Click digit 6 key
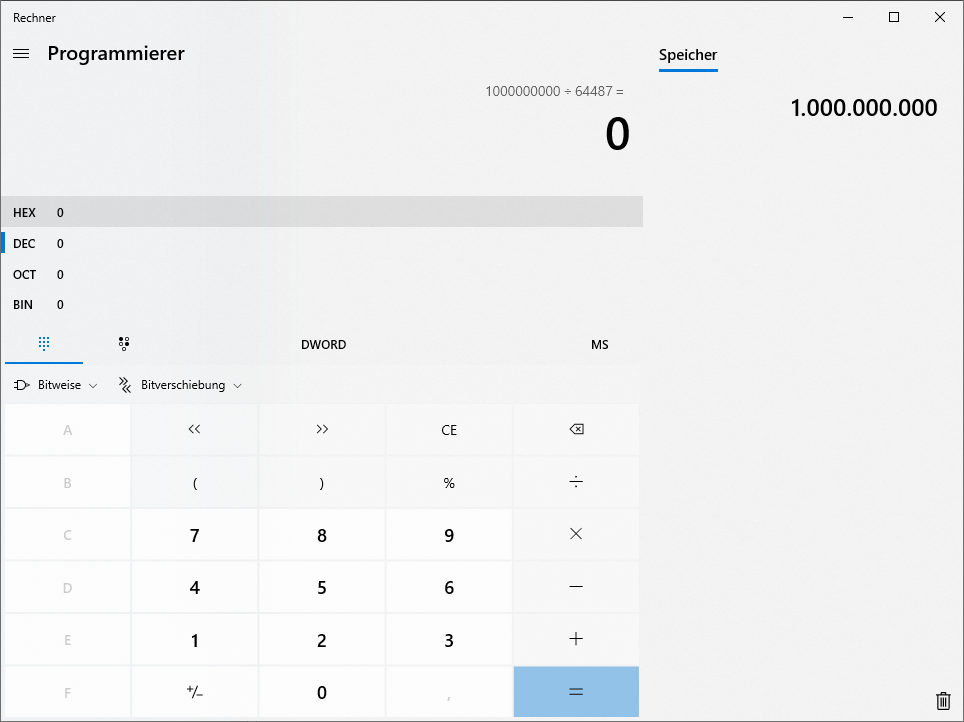This screenshot has width=964, height=722. point(449,587)
